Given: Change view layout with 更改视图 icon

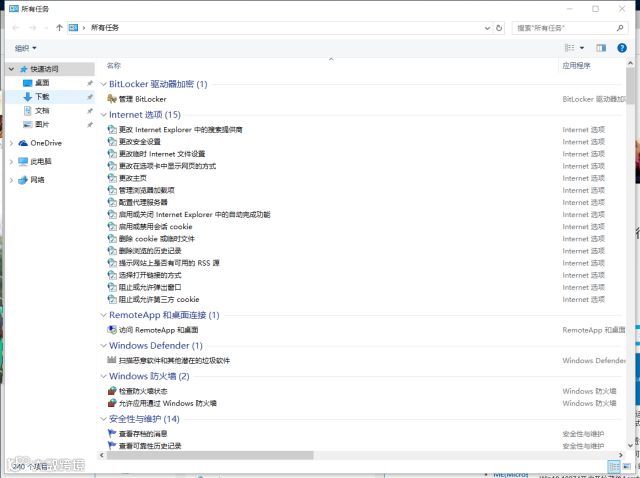Looking at the screenshot, I should point(569,48).
